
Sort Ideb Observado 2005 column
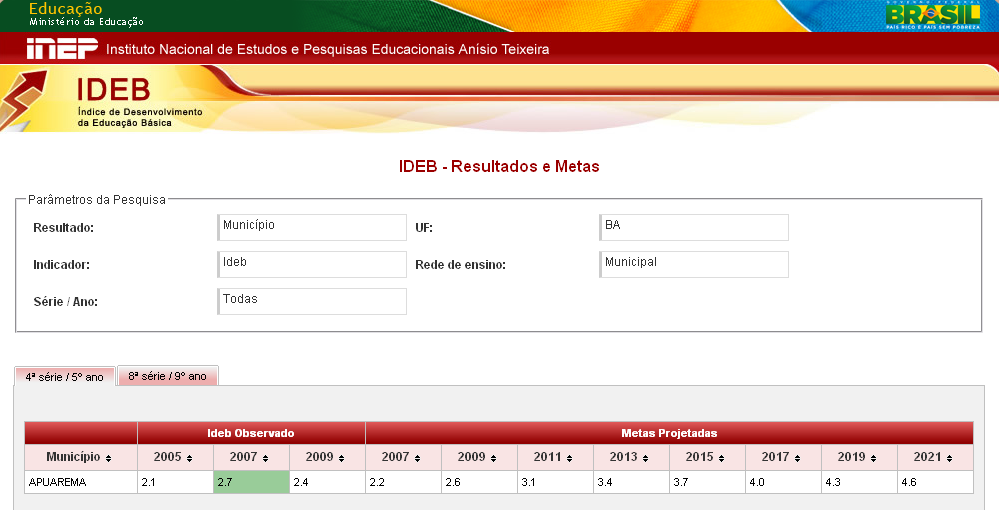click(189, 458)
